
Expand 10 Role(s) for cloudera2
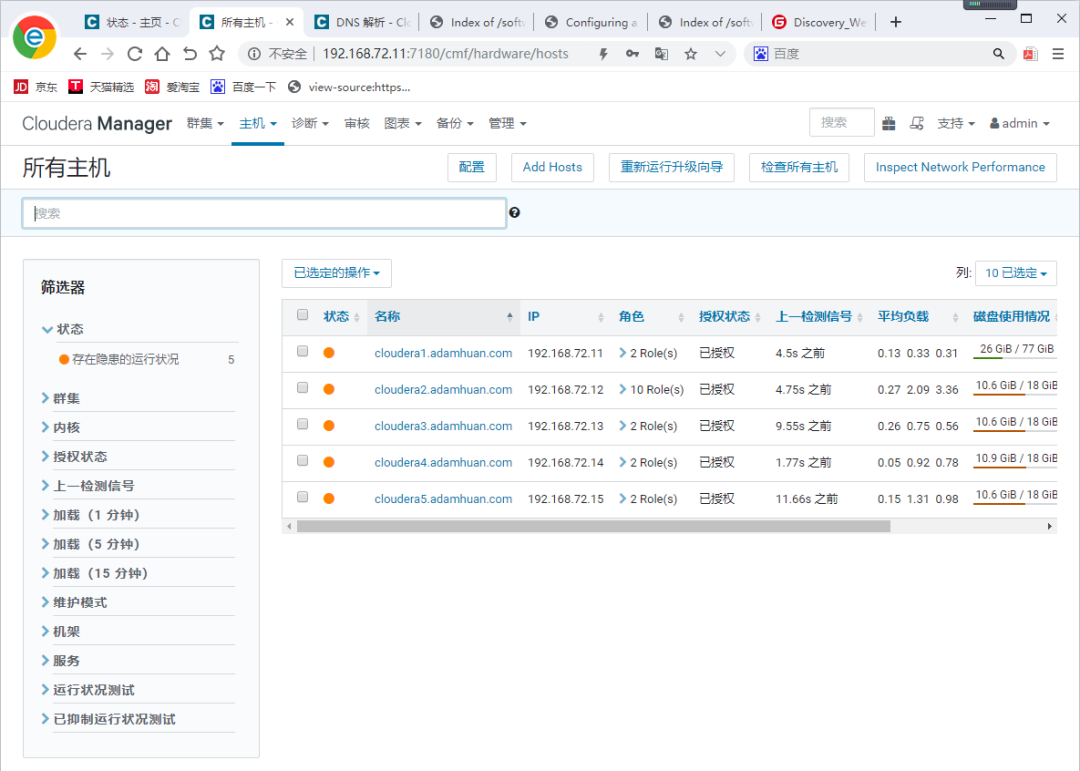coord(652,389)
